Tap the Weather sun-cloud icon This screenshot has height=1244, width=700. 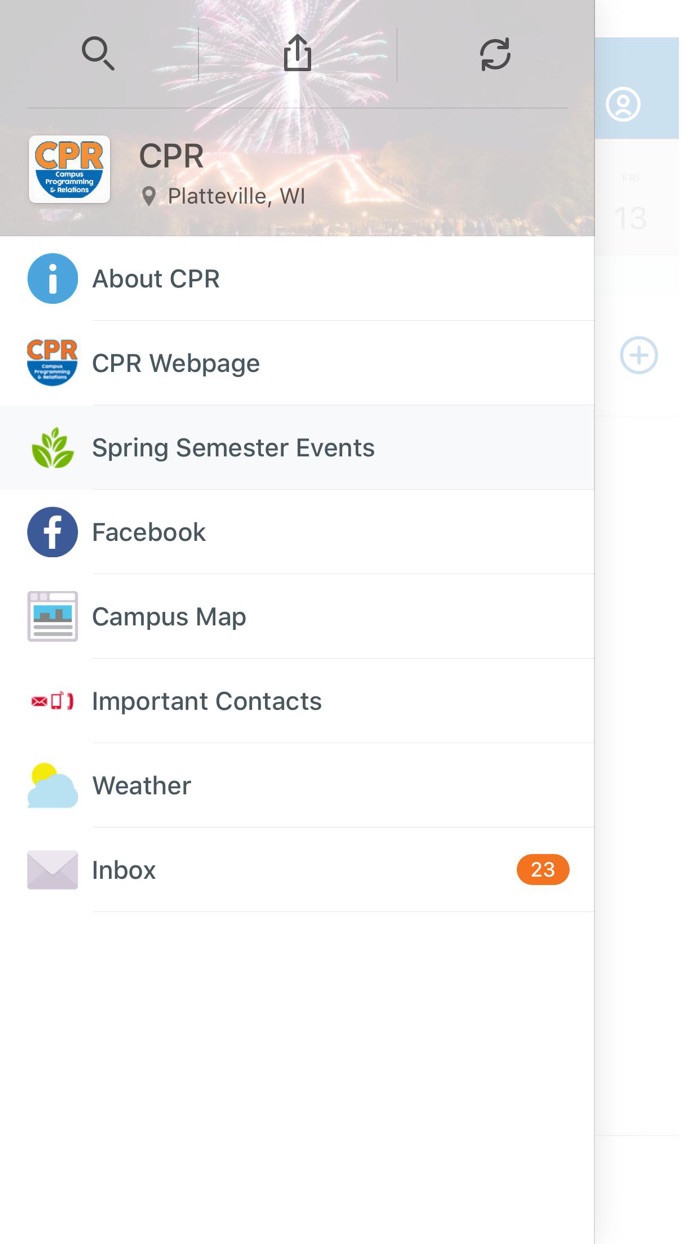coord(52,786)
